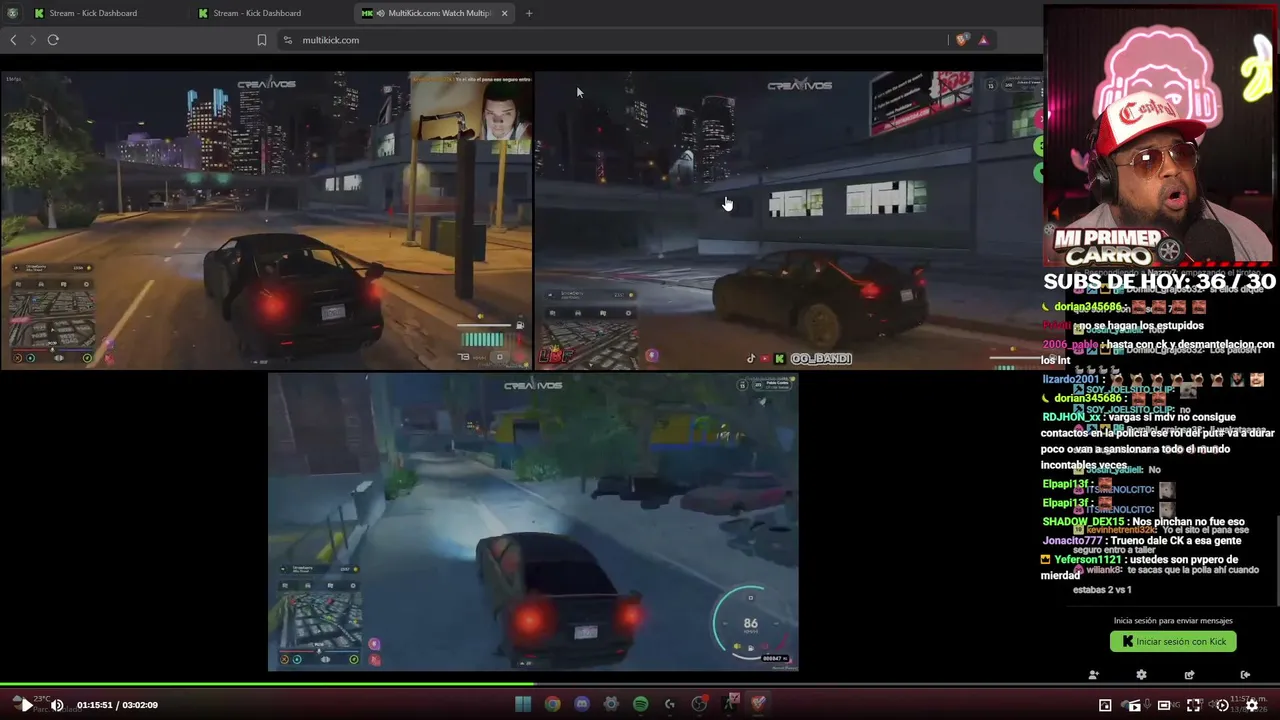Open the Brave Rewards triangle icon

tap(983, 40)
